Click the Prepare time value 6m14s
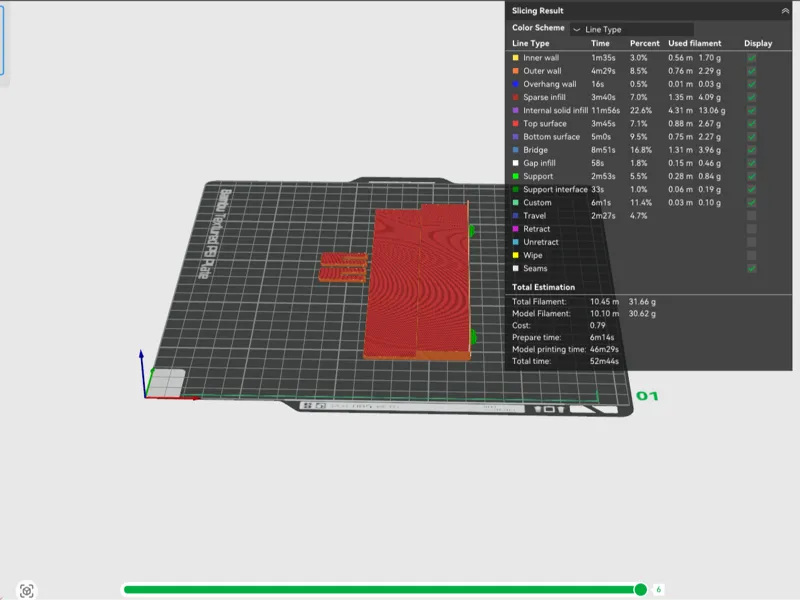This screenshot has width=800, height=600. 602,337
